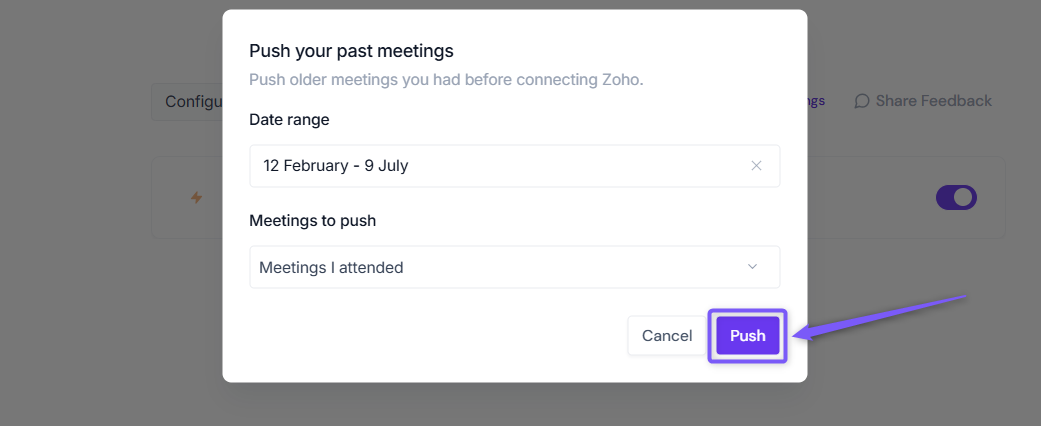
Task: Click the chevron arrow in Meetings dropdown
Action: (x=752, y=267)
